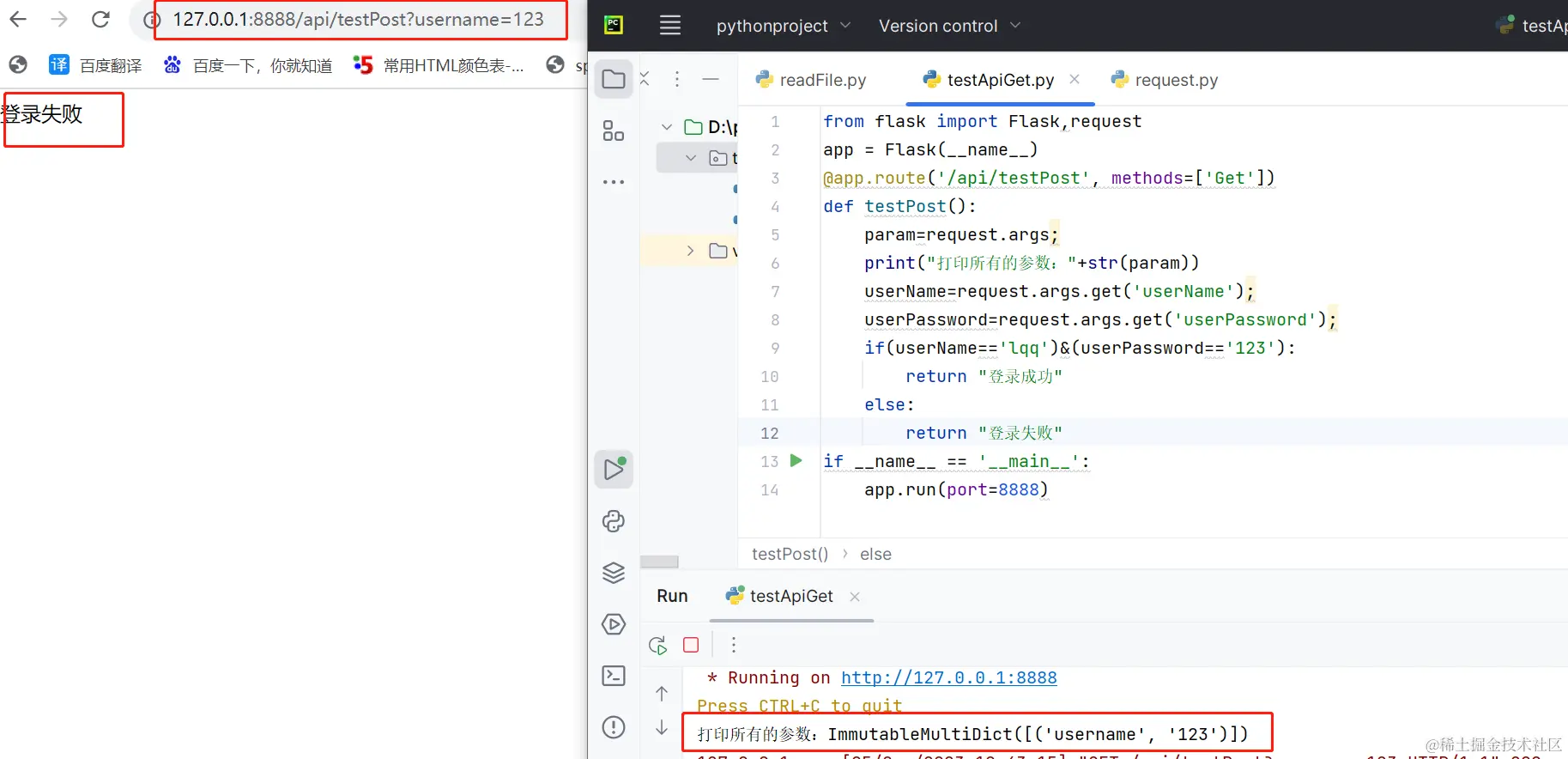Toggle the Project tool window folder icon
1568x759 pixels.
click(x=614, y=79)
